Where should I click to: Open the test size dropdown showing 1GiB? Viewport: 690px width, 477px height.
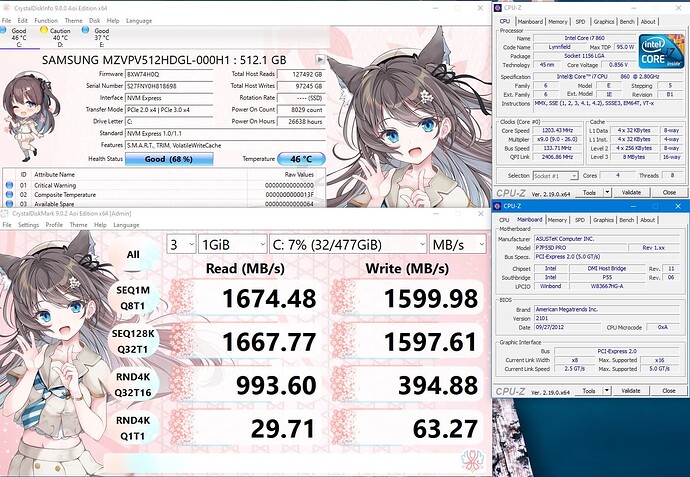pyautogui.click(x=233, y=244)
